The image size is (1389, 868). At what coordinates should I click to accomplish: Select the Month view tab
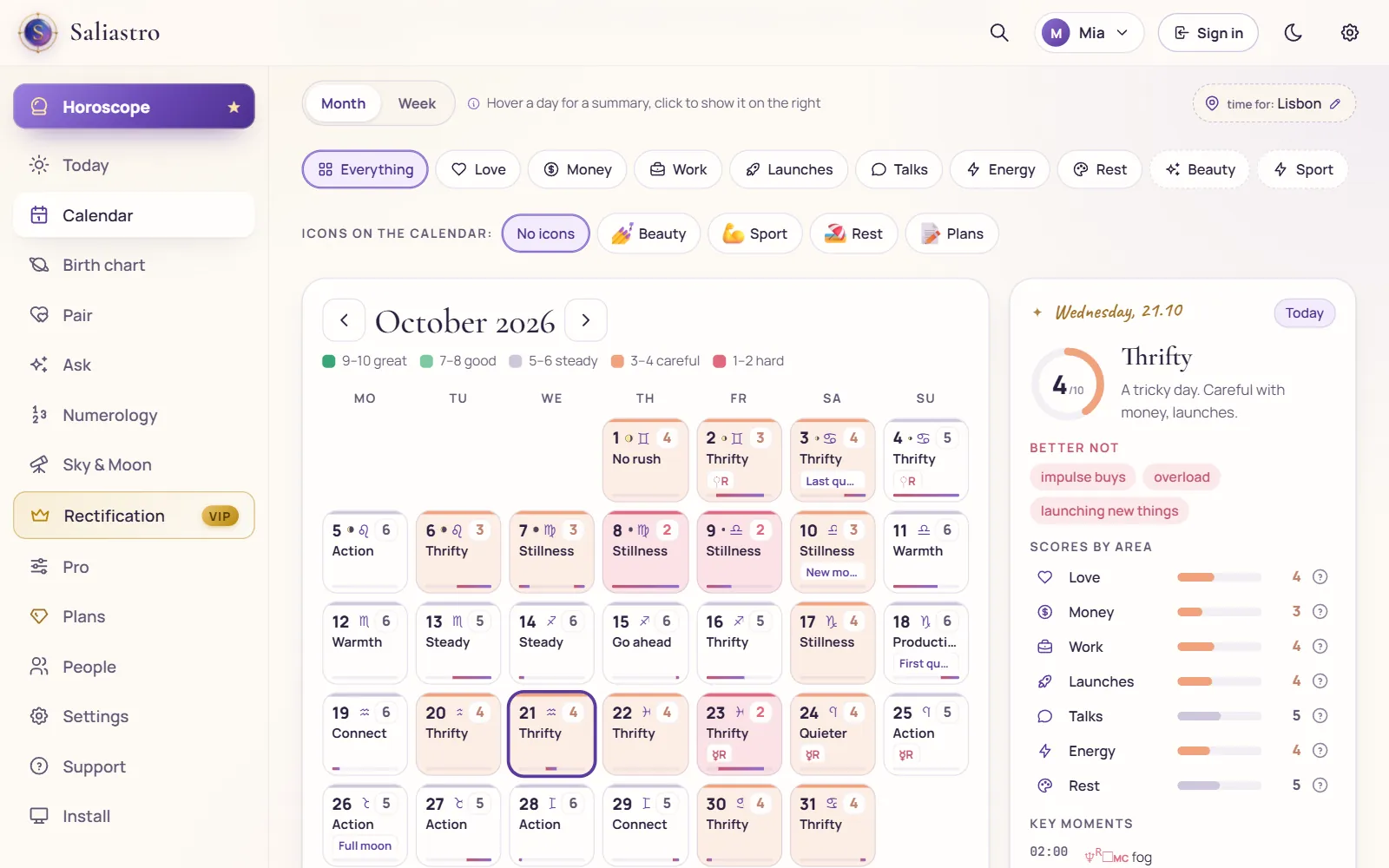coord(344,103)
